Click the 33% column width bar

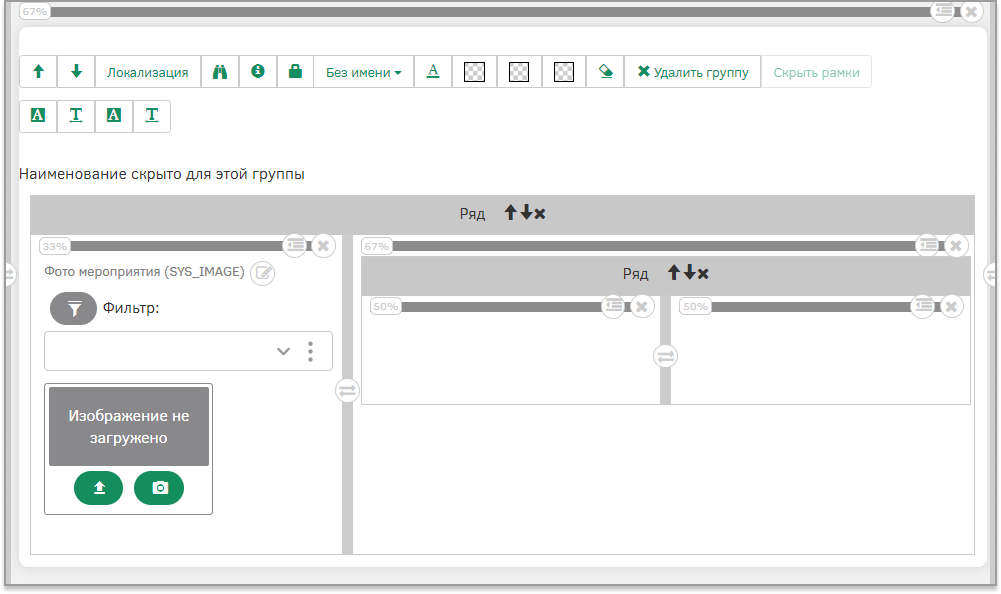point(176,246)
